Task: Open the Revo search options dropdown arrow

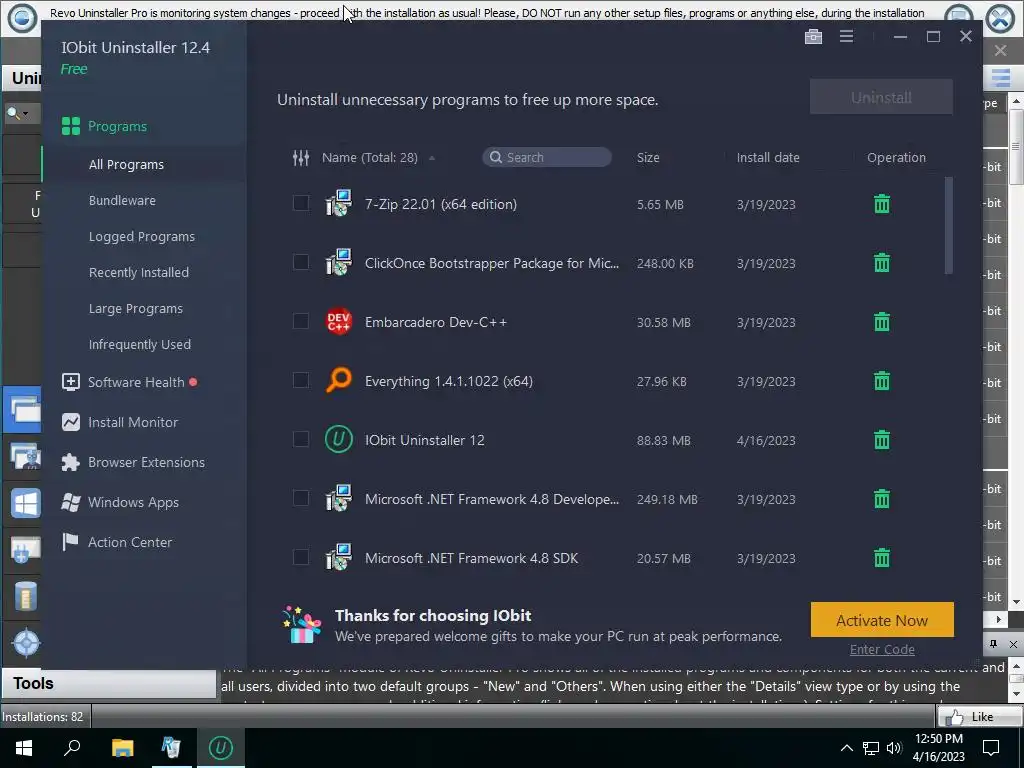Action: tap(25, 114)
